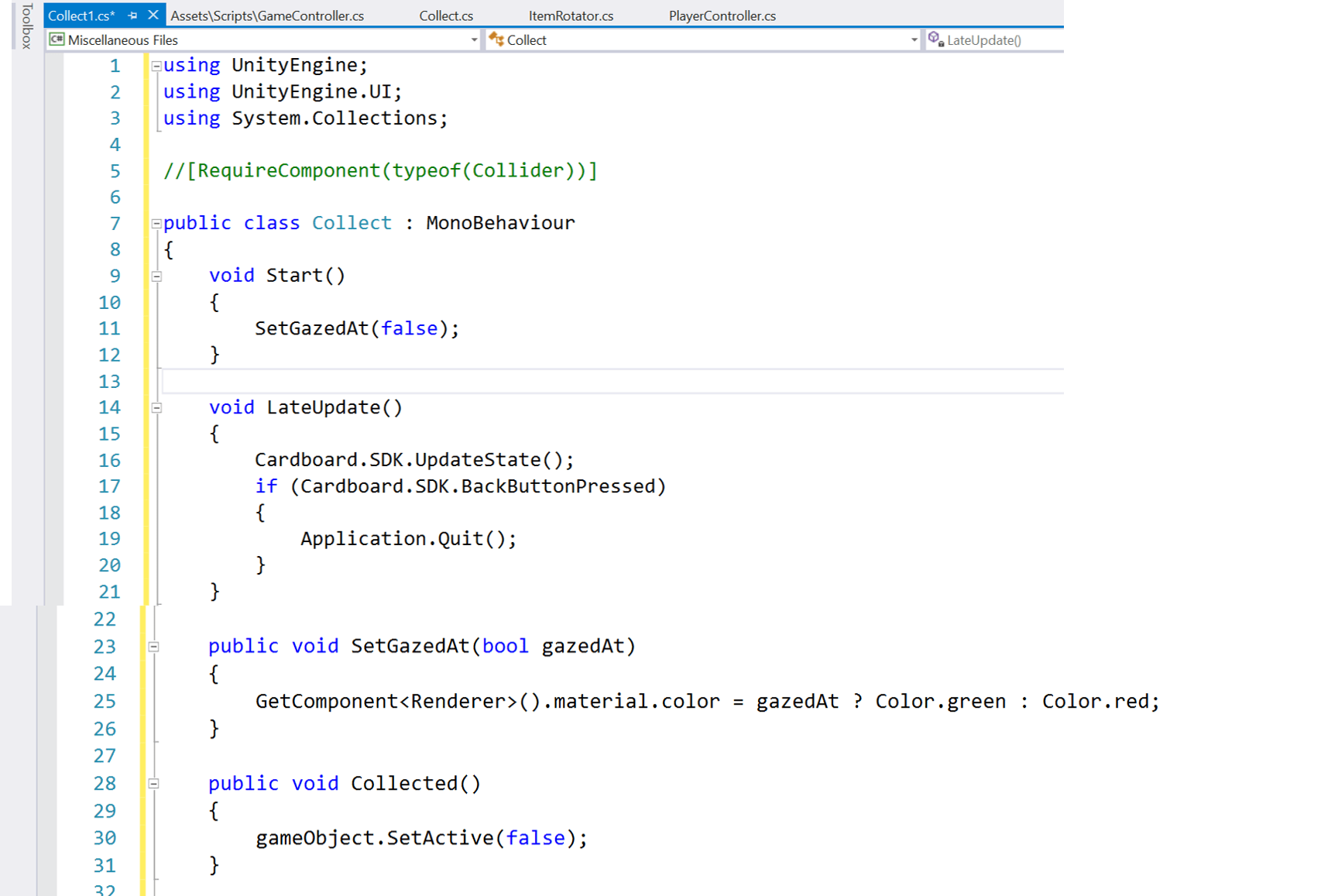This screenshot has height=896, width=1321.
Task: Collapse the Start() method
Action: 156,276
